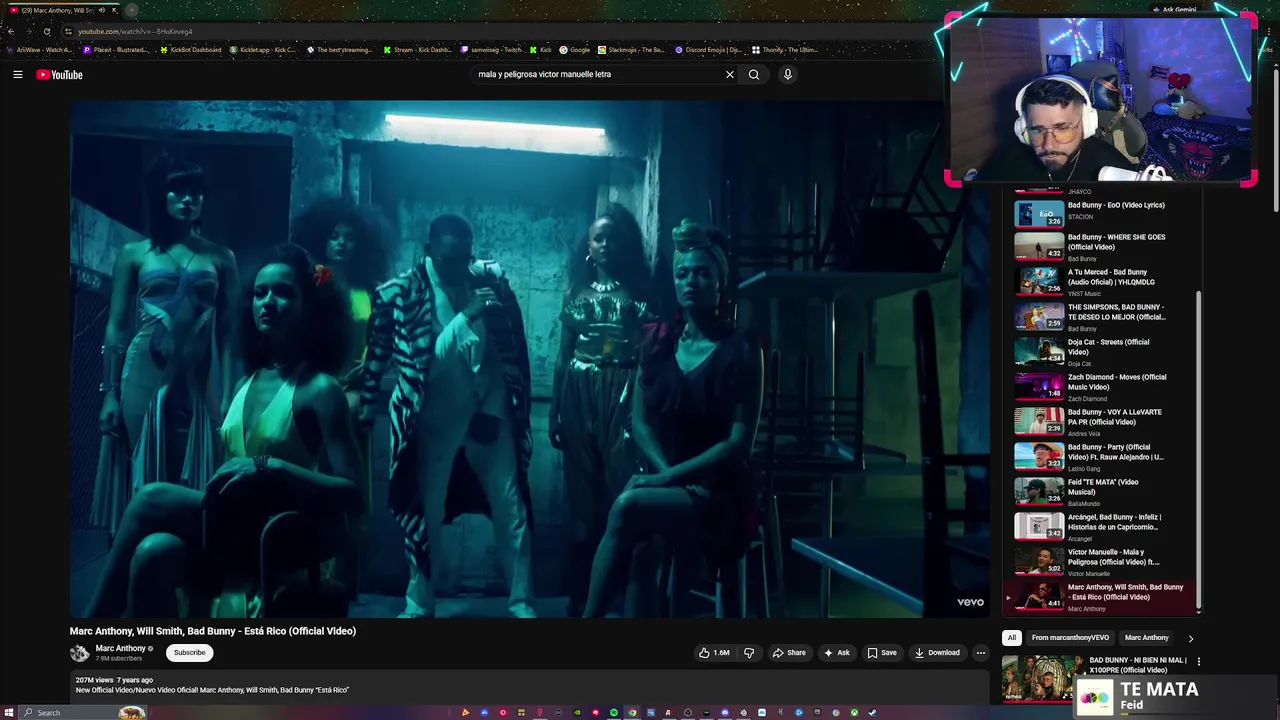Click the Windows taskbar Search box

coord(82,712)
